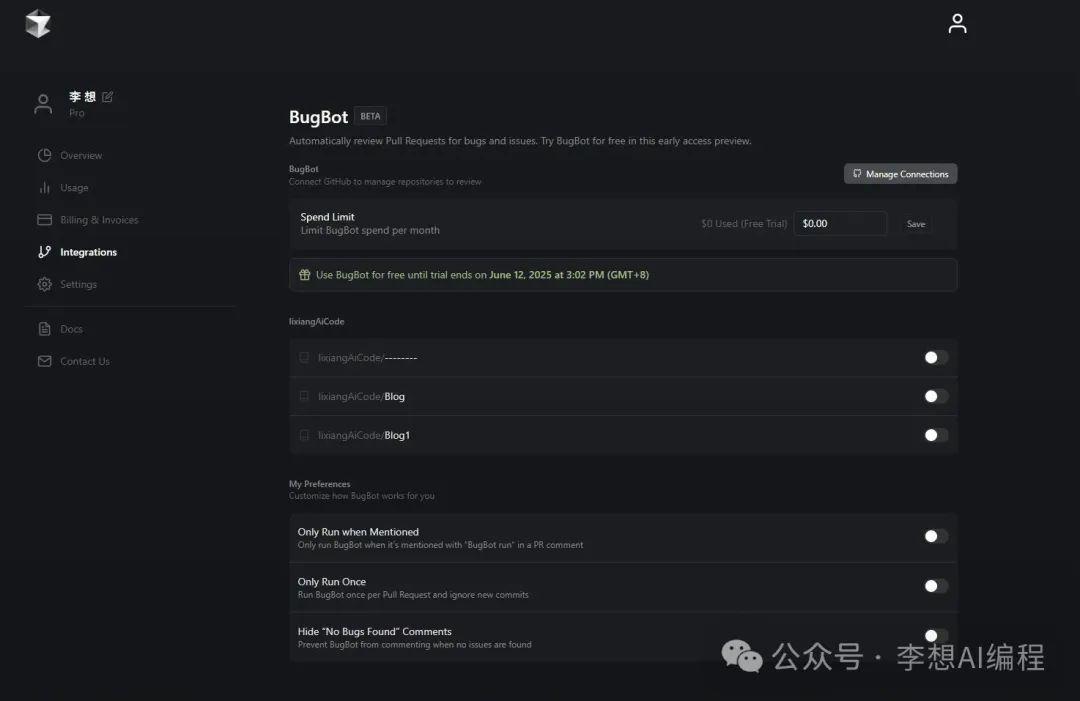Click the Settings gear icon
This screenshot has width=1080, height=701.
coord(44,284)
